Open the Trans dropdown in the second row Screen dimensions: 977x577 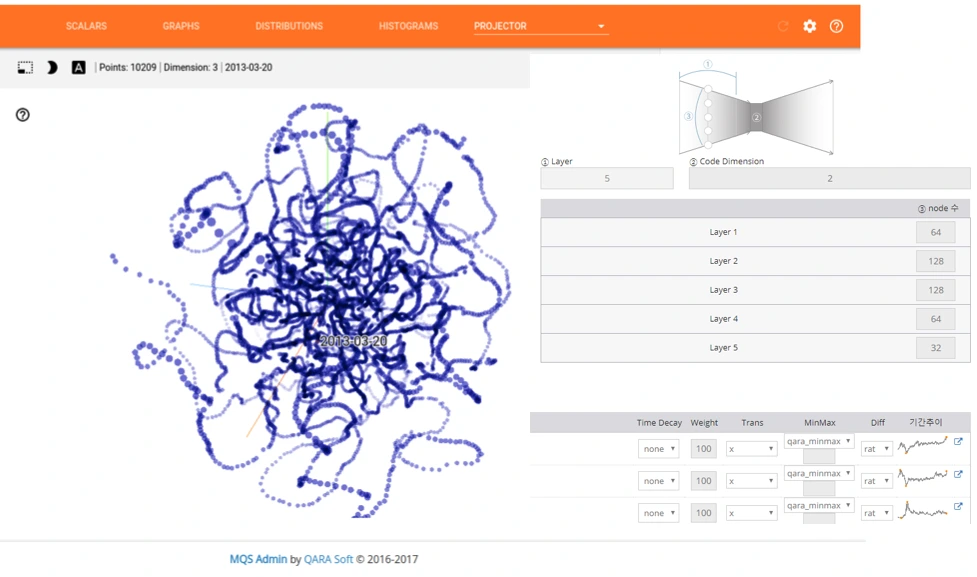751,481
